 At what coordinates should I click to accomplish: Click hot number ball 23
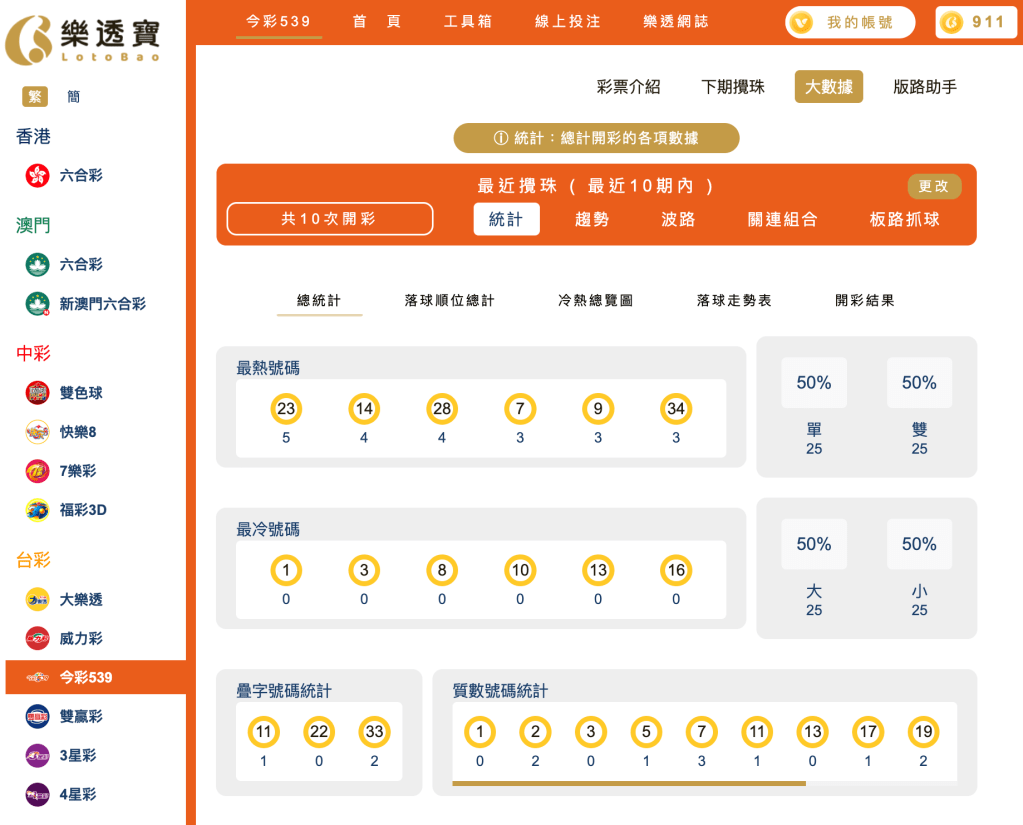[285, 408]
